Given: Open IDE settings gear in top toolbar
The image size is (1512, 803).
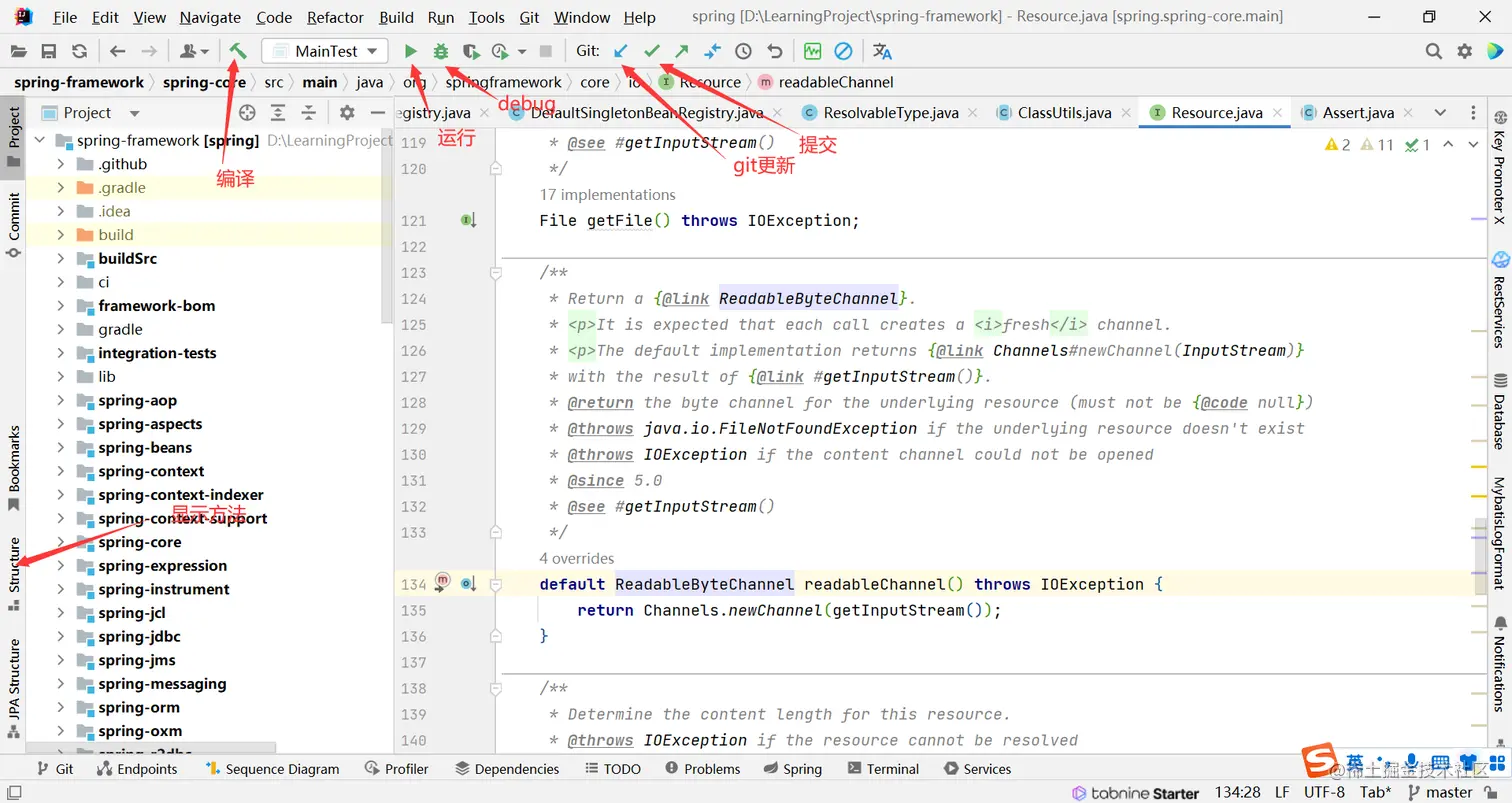Looking at the screenshot, I should coord(1465,51).
